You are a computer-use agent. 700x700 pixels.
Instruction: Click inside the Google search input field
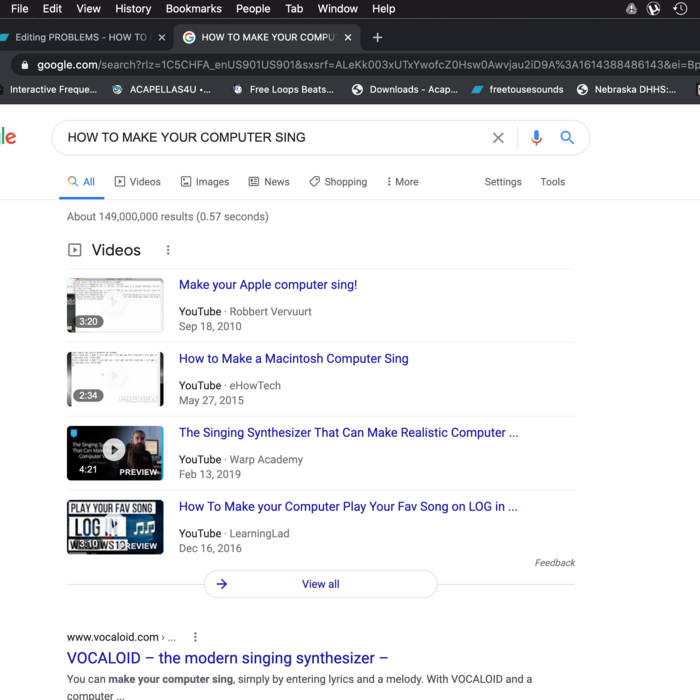[270, 138]
